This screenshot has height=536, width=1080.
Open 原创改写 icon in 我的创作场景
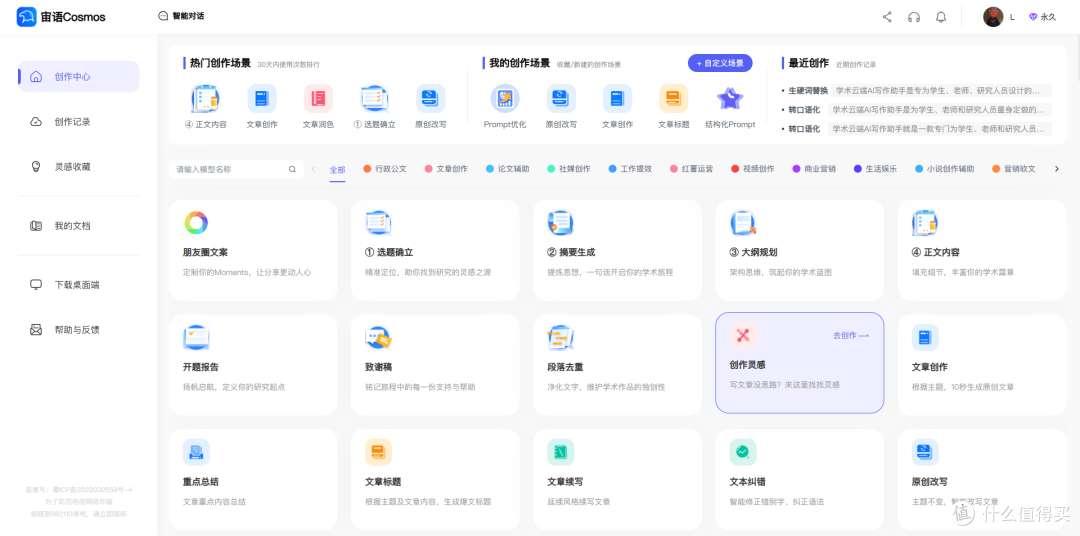pos(561,99)
